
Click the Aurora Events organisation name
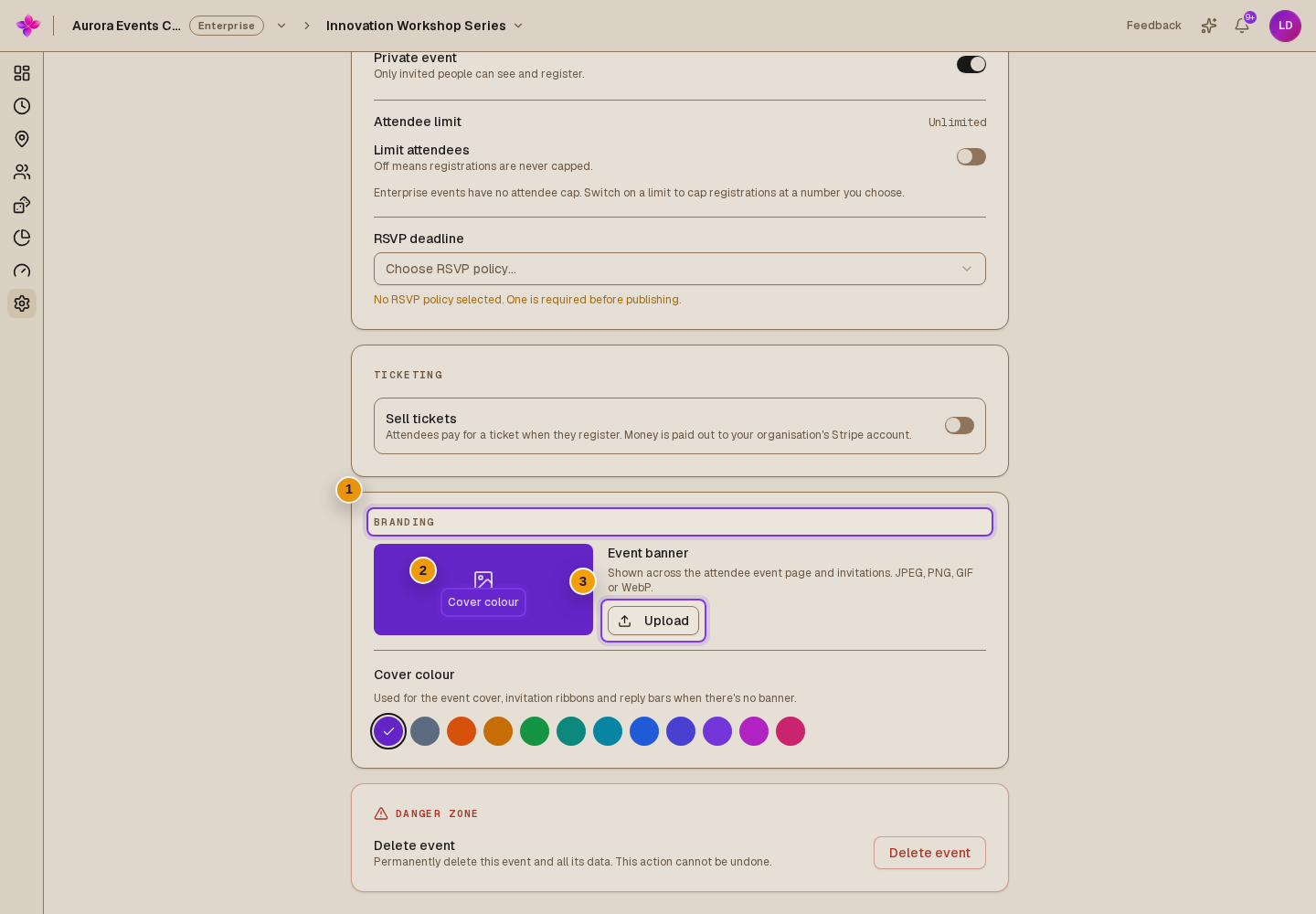point(126,26)
